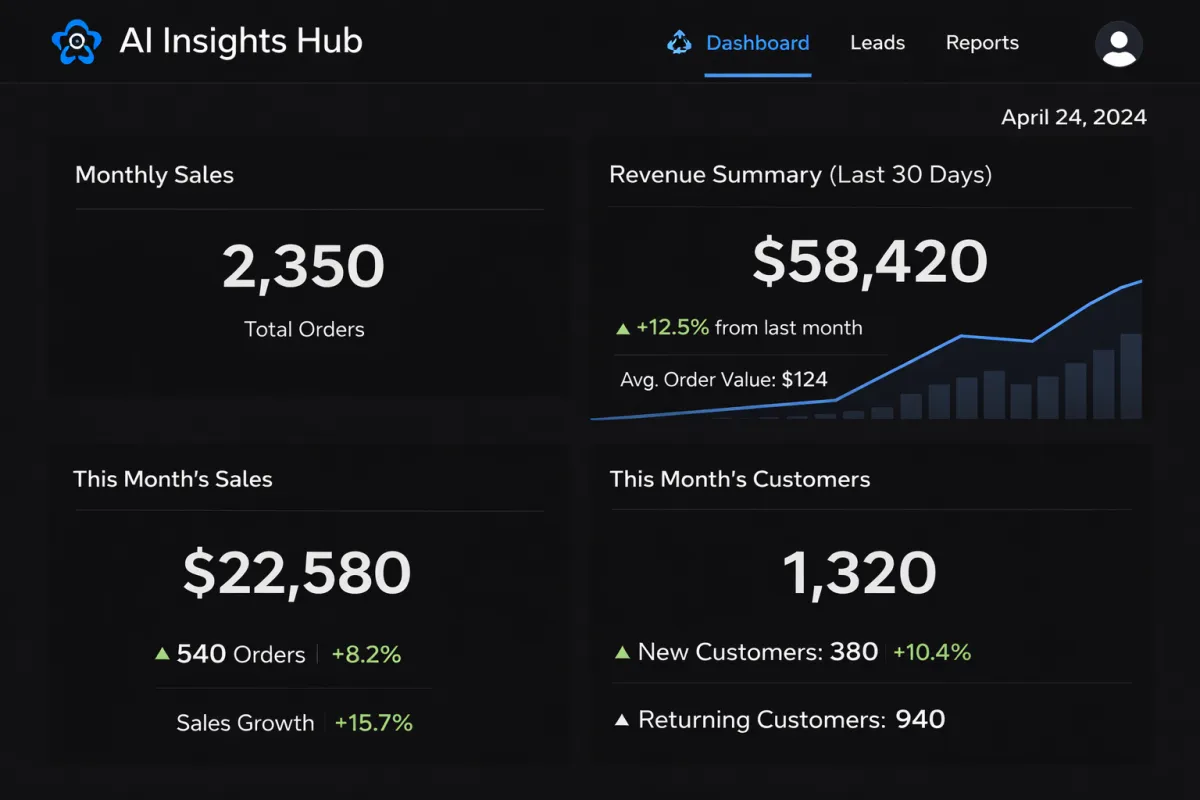Screen dimensions: 1200x800
Task: Open the Reports section
Action: 982,43
